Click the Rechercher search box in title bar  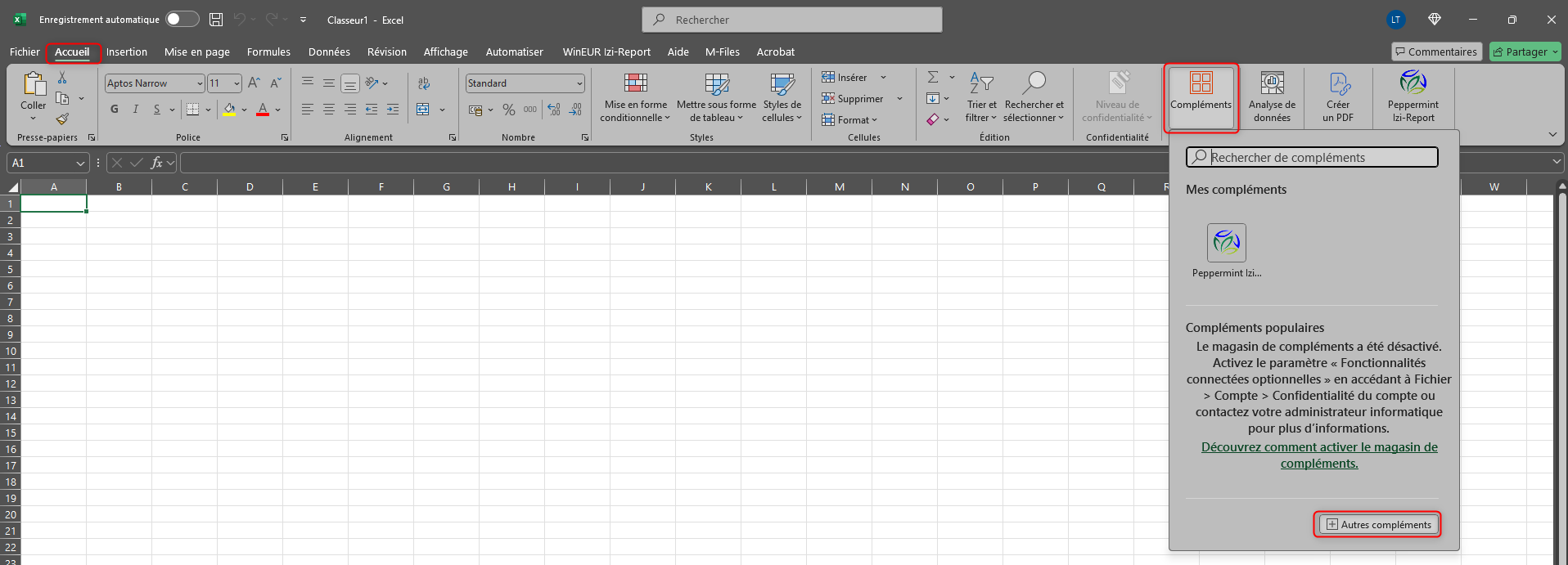[x=792, y=20]
